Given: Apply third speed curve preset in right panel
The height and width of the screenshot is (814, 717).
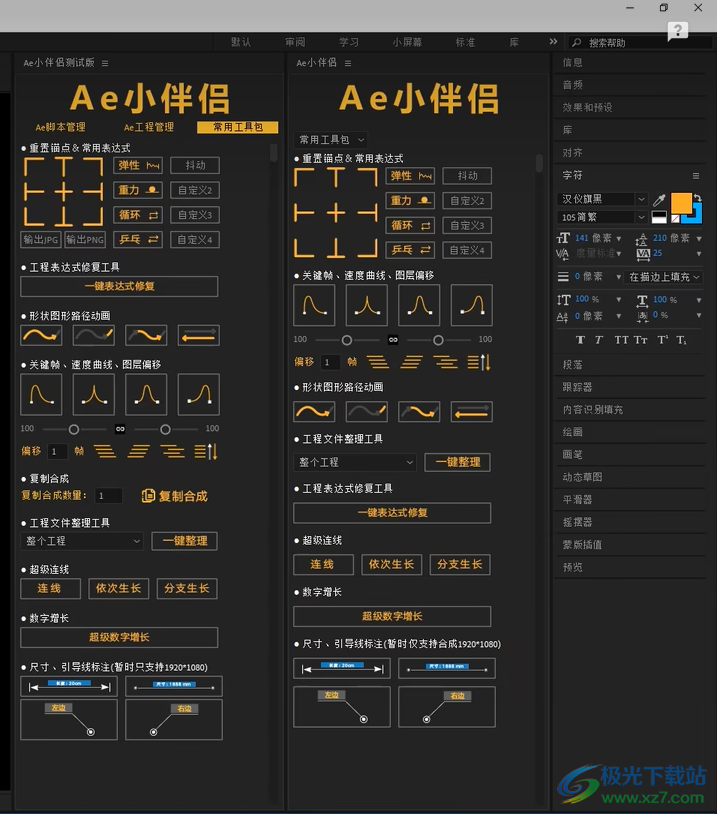Looking at the screenshot, I should pyautogui.click(x=419, y=305).
